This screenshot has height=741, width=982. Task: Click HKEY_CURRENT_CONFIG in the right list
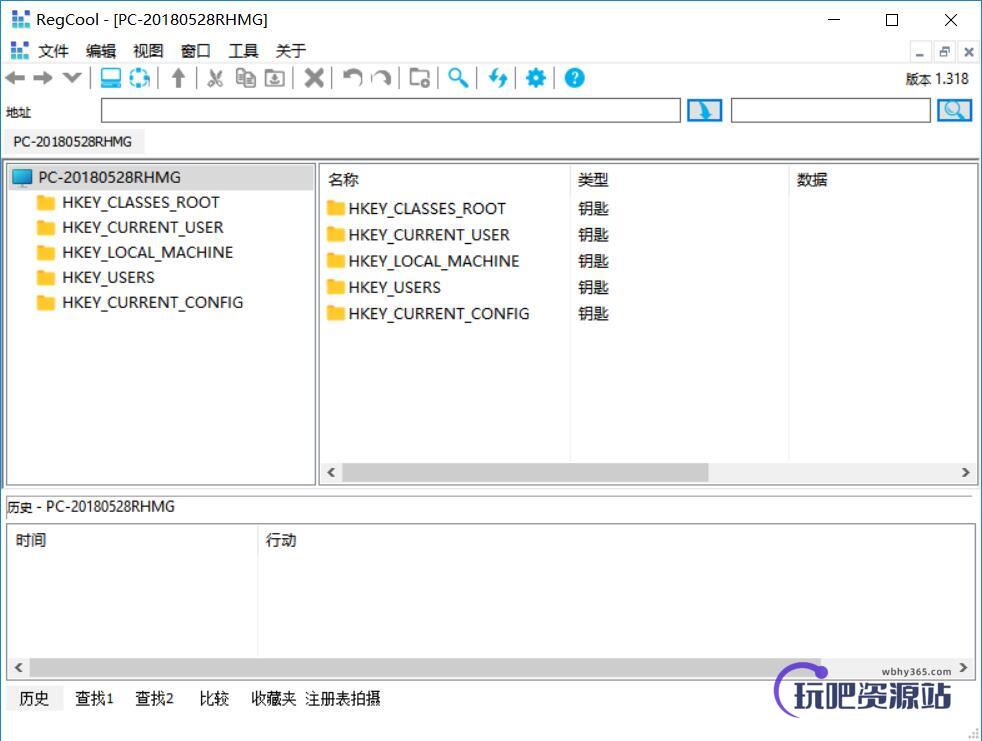(439, 314)
